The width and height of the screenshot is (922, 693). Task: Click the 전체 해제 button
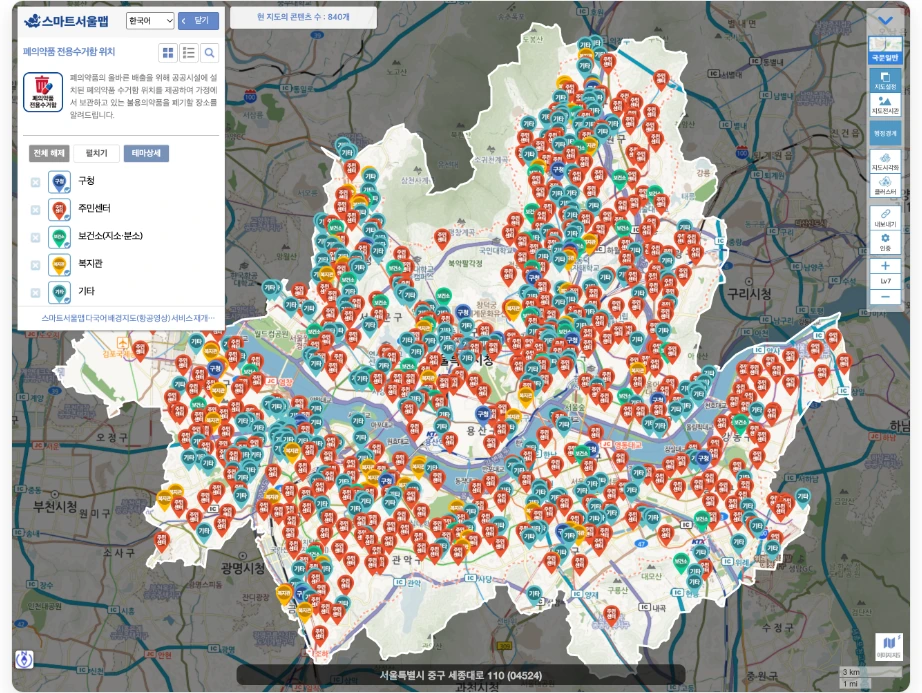pyautogui.click(x=49, y=153)
